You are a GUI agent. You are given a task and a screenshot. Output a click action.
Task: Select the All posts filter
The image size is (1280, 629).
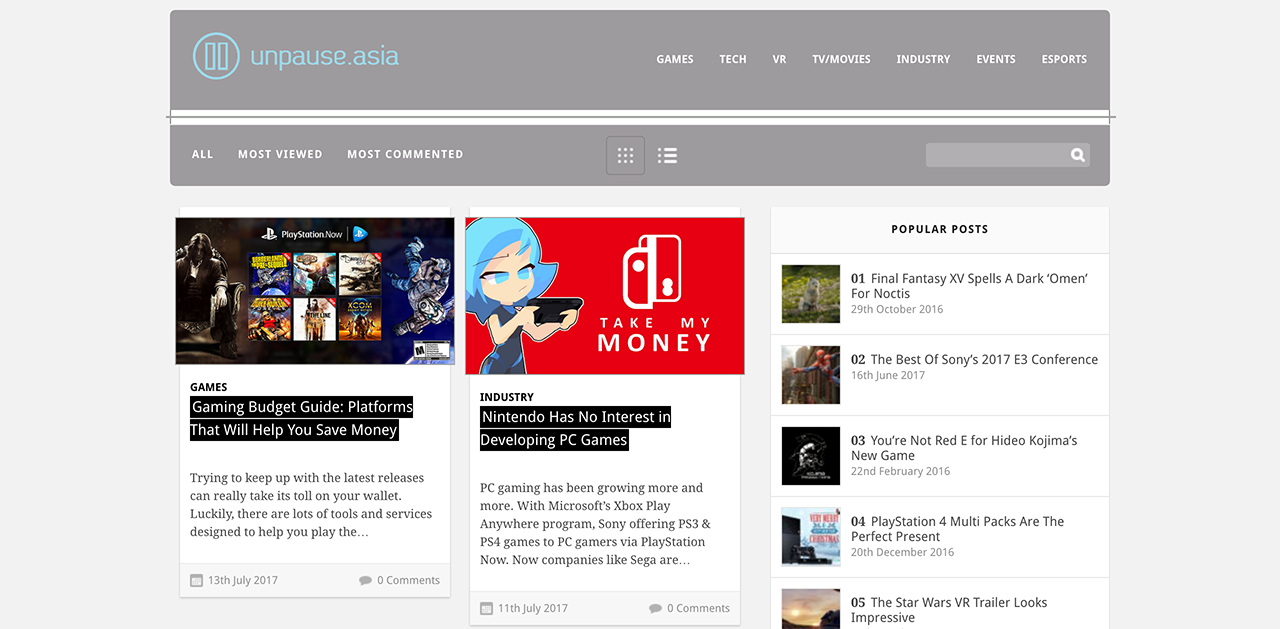coord(202,154)
